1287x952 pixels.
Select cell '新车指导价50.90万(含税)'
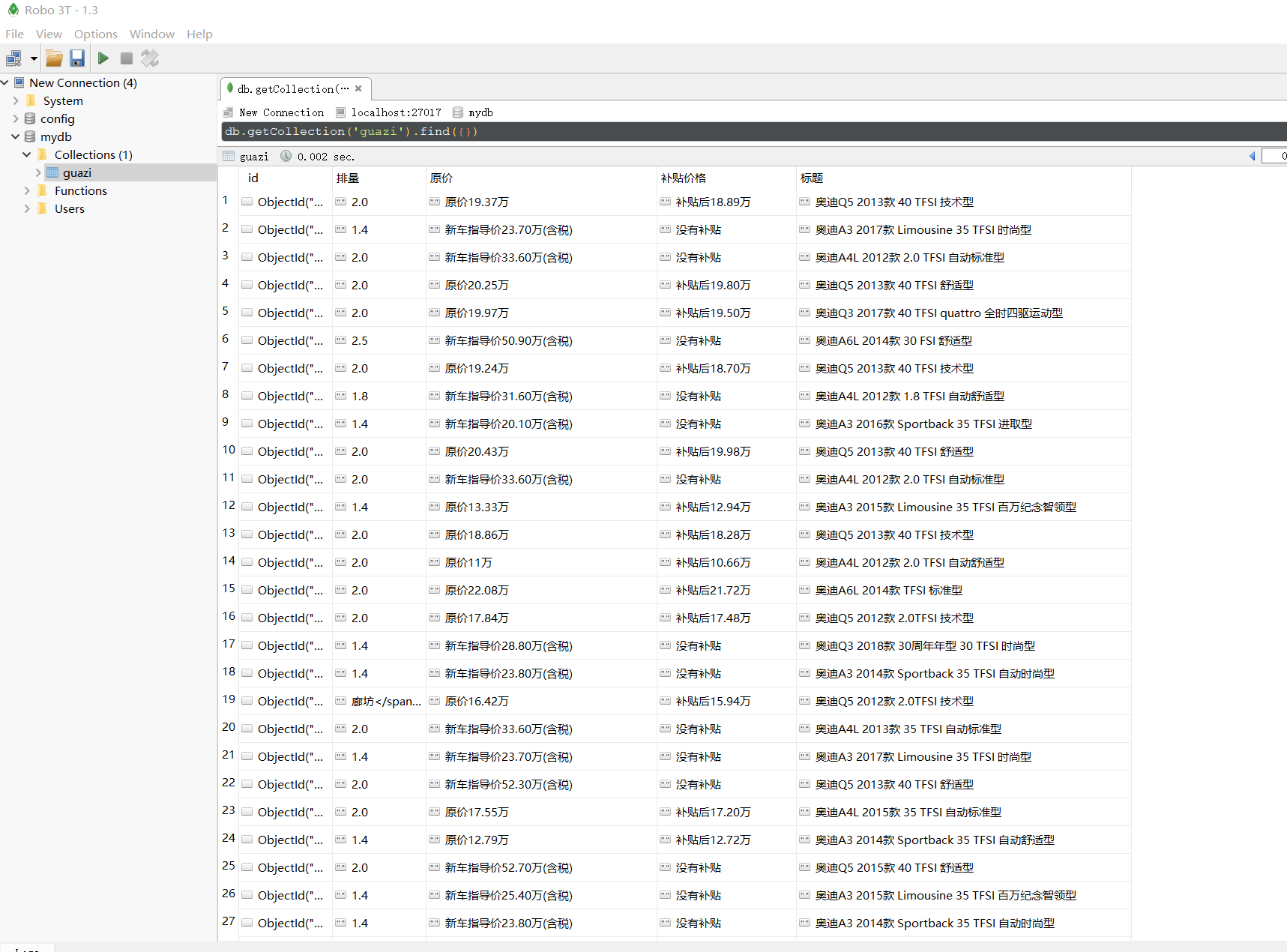541,340
